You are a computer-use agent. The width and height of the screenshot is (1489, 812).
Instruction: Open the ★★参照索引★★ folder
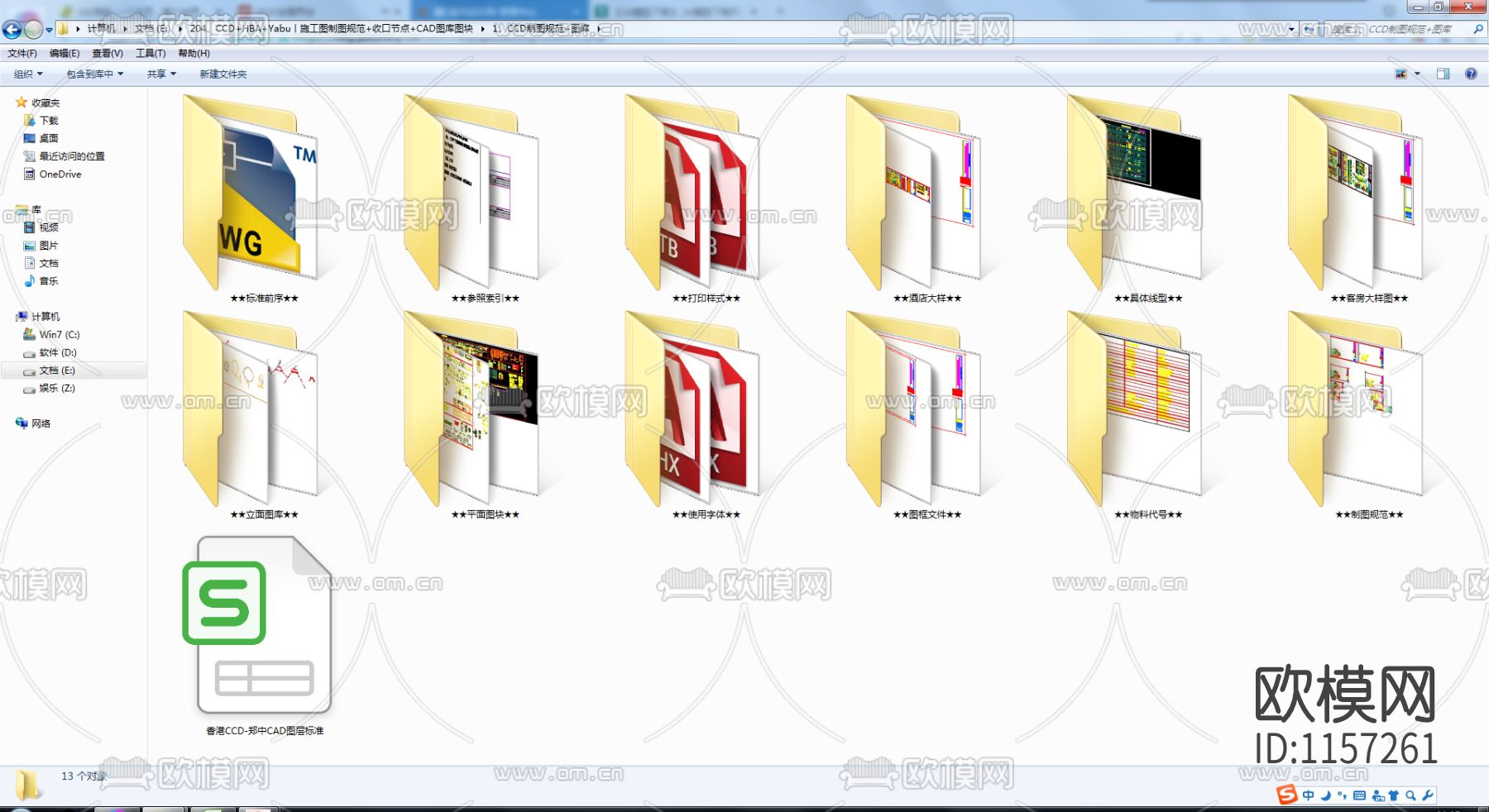tap(473, 192)
